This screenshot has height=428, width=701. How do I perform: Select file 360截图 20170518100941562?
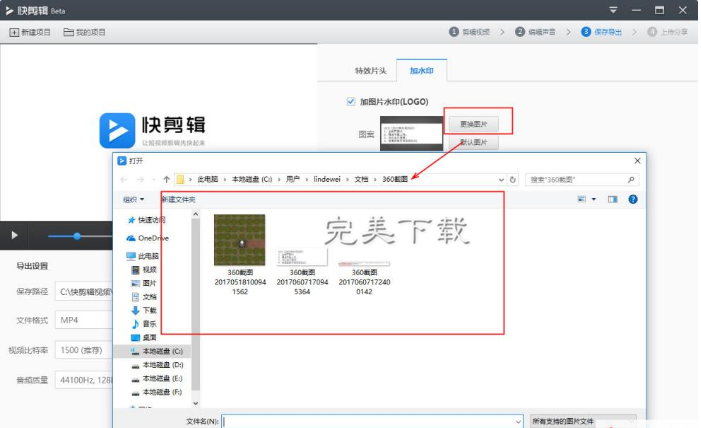[240, 254]
